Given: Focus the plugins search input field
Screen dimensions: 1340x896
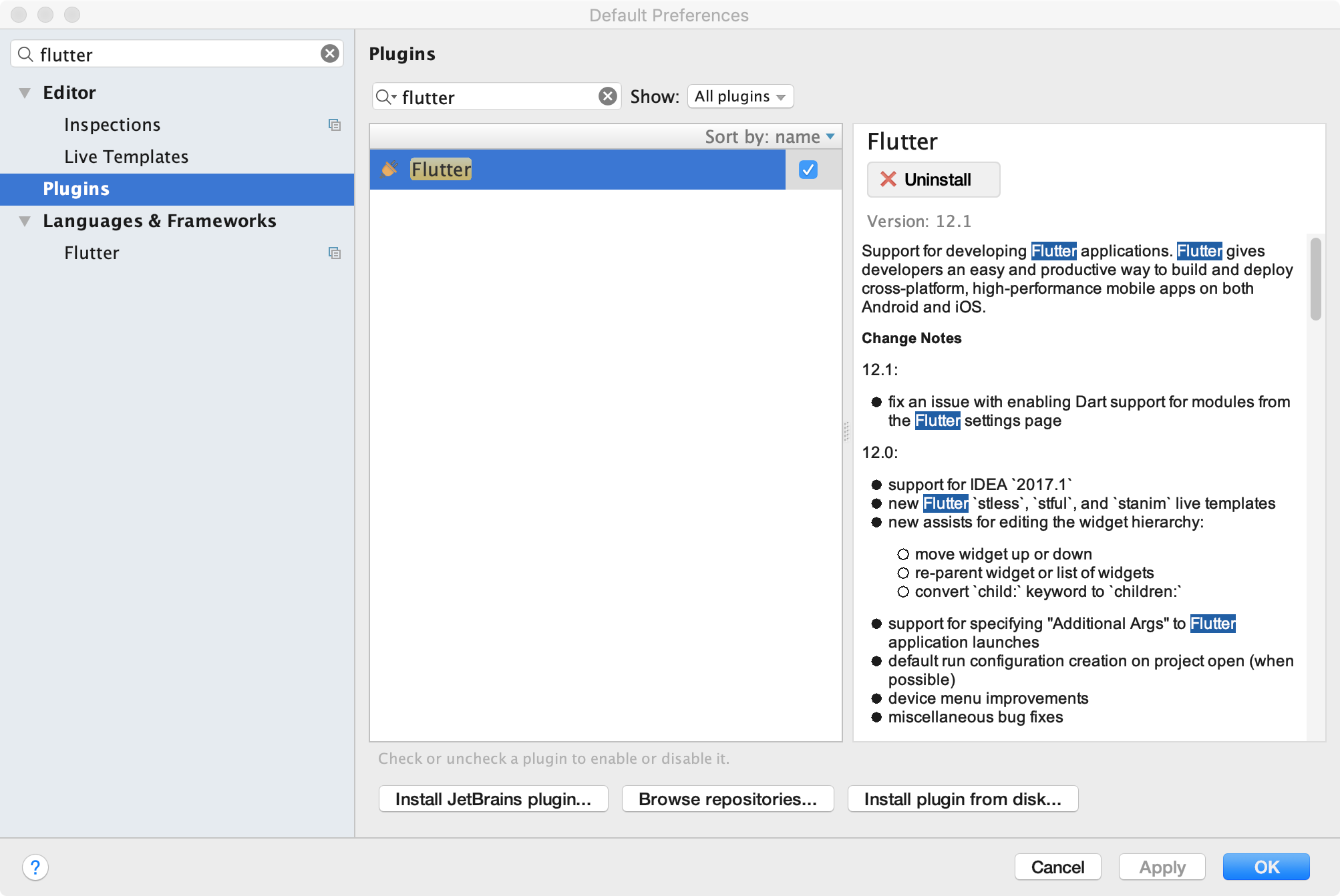Looking at the screenshot, I should (x=496, y=97).
